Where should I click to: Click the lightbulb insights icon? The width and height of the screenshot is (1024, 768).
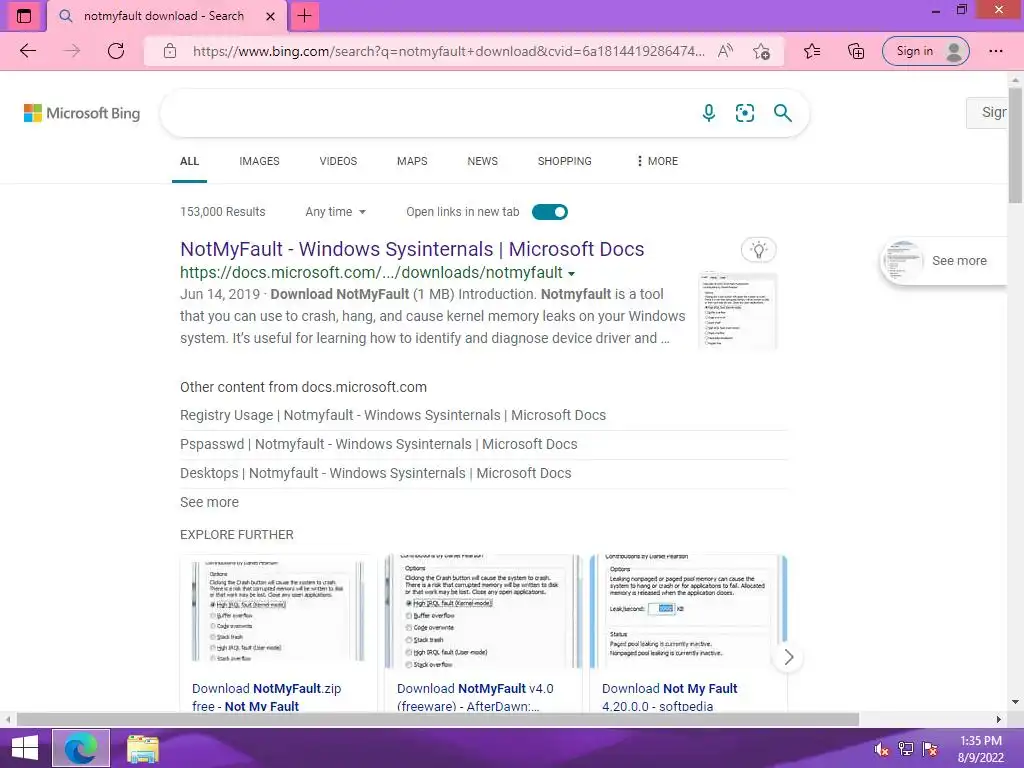pyautogui.click(x=759, y=249)
